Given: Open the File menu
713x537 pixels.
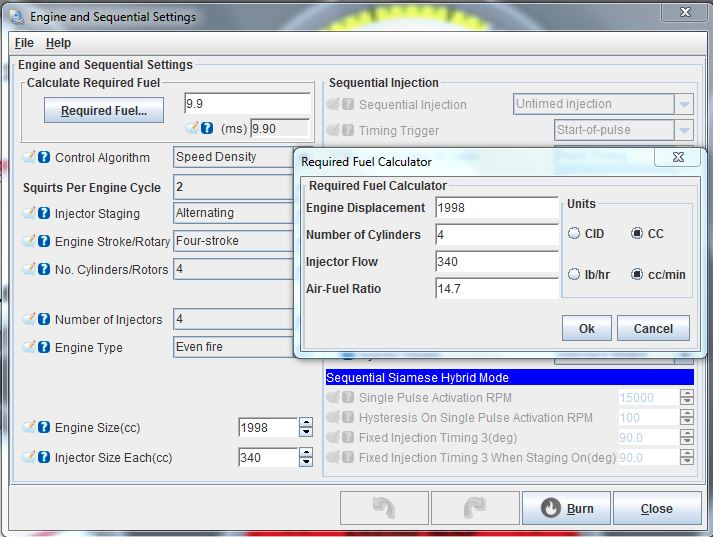Looking at the screenshot, I should click(x=24, y=44).
